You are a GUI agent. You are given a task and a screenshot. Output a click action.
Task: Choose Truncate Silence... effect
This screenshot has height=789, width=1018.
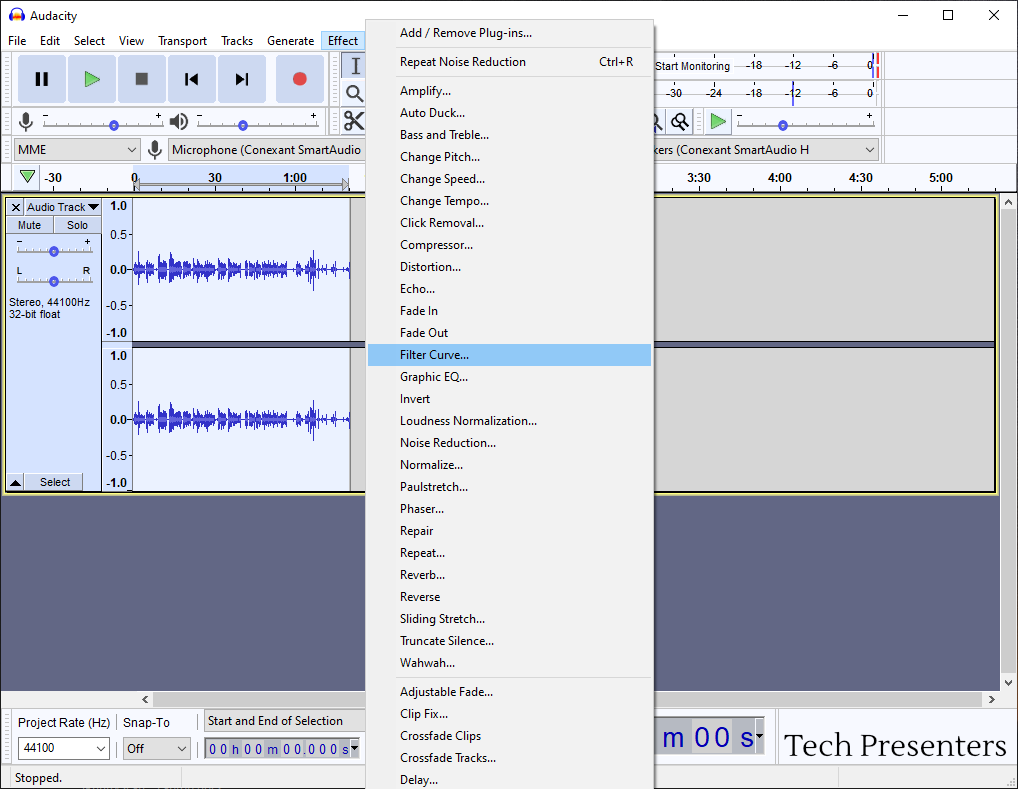(509, 641)
